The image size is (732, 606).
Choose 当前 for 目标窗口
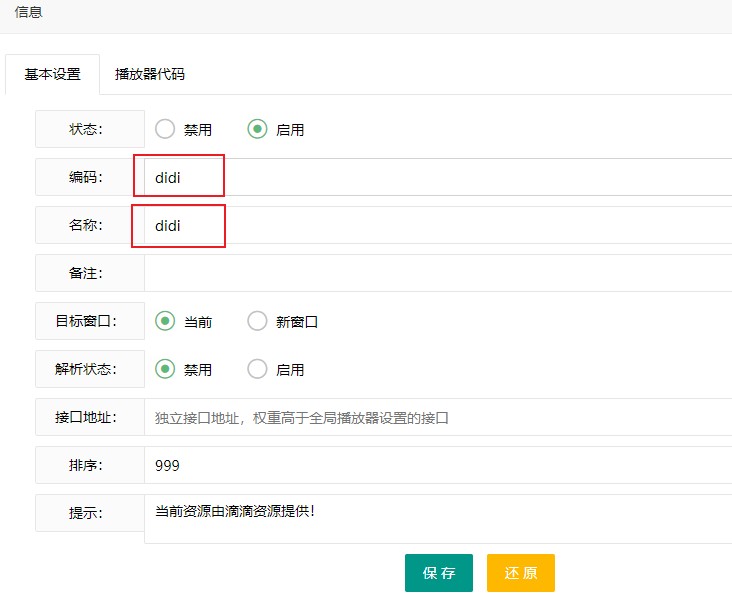tap(165, 321)
